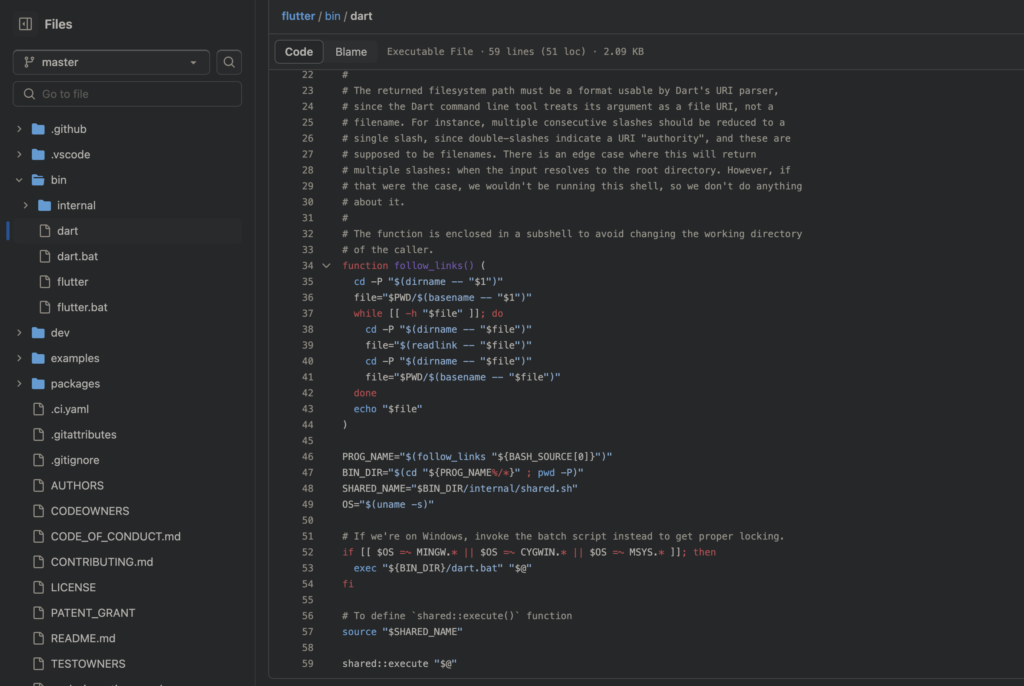Select the Code view tab
Screen dimensions: 1024x686
pyautogui.click(x=299, y=52)
